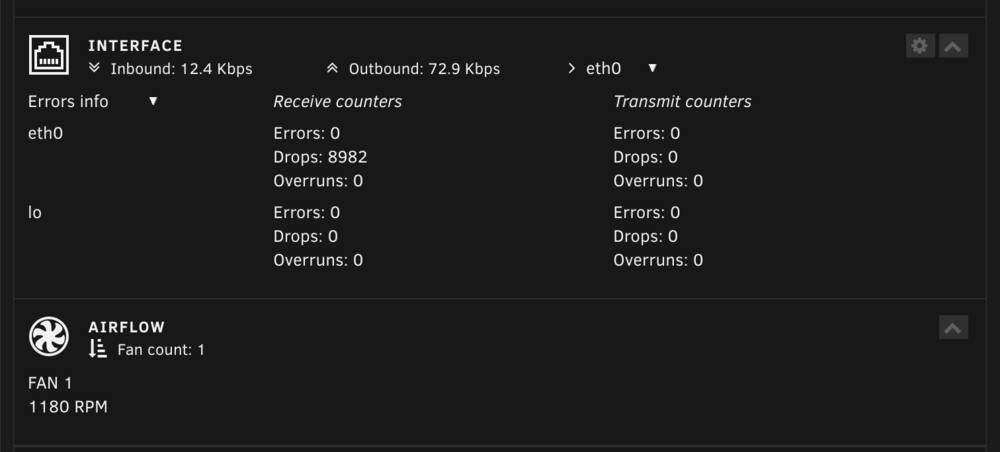1000x452 pixels.
Task: Click eth0 transmit Drops: 0
Action: click(645, 157)
